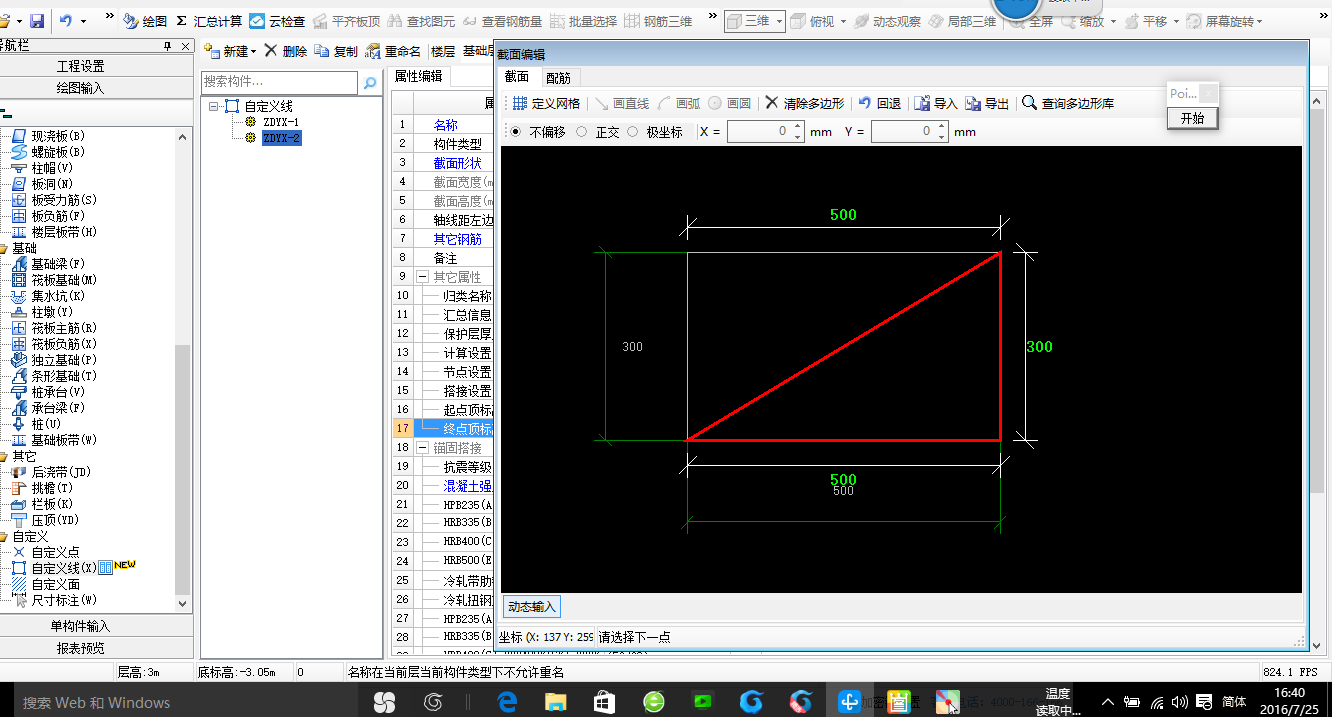Open File Explorer from taskbar
1332x717 pixels.
pos(555,702)
